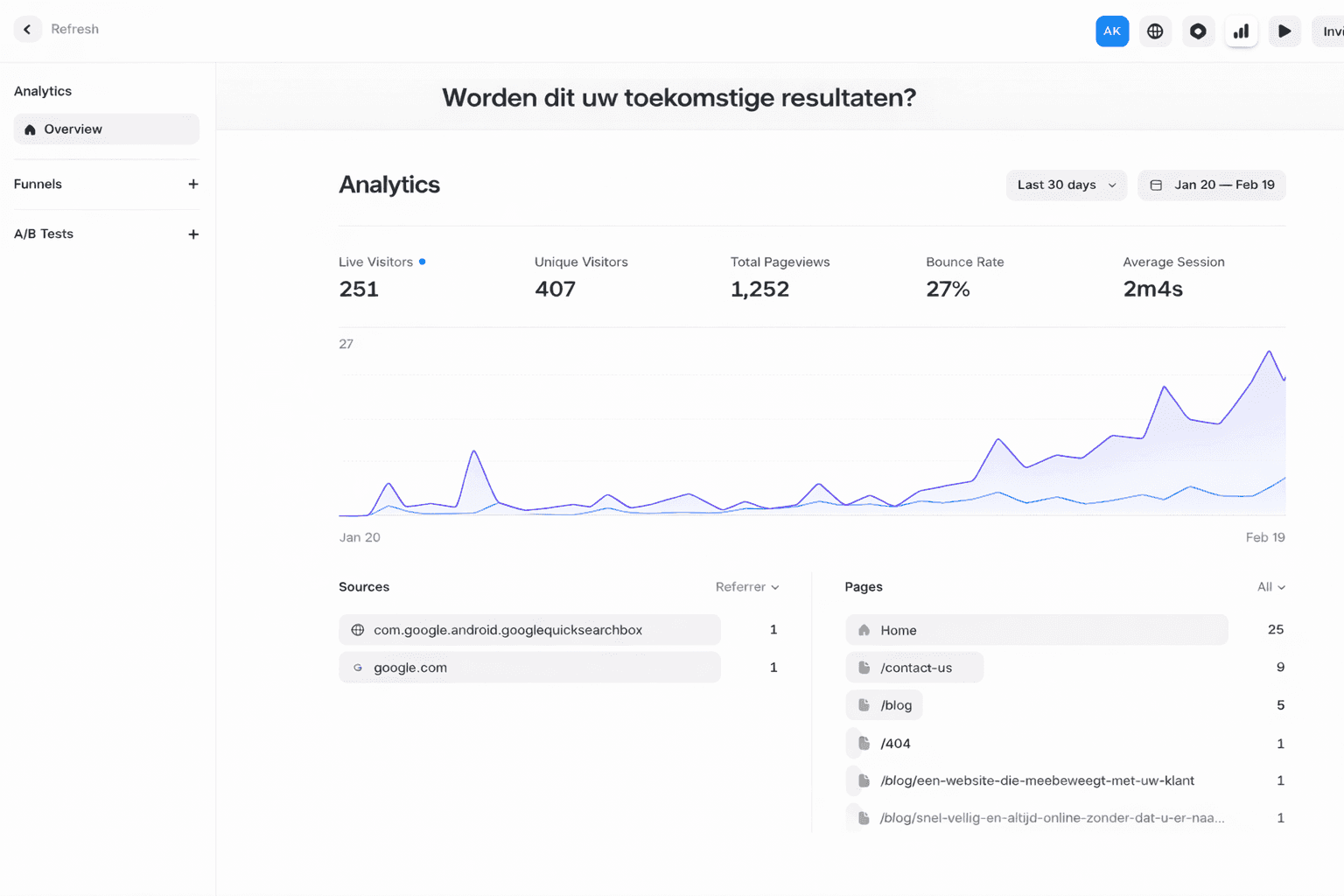Expand the Referrer sources dropdown
The height and width of the screenshot is (896, 1344).
[746, 587]
